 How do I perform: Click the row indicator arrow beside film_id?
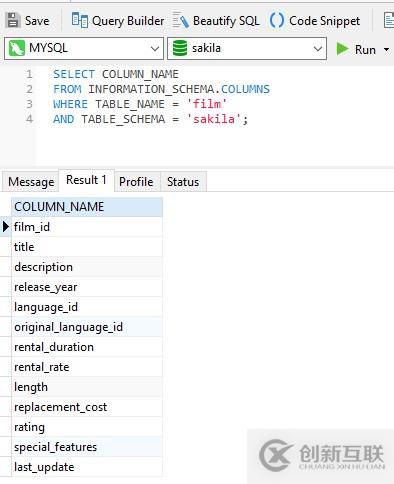(x=6, y=227)
